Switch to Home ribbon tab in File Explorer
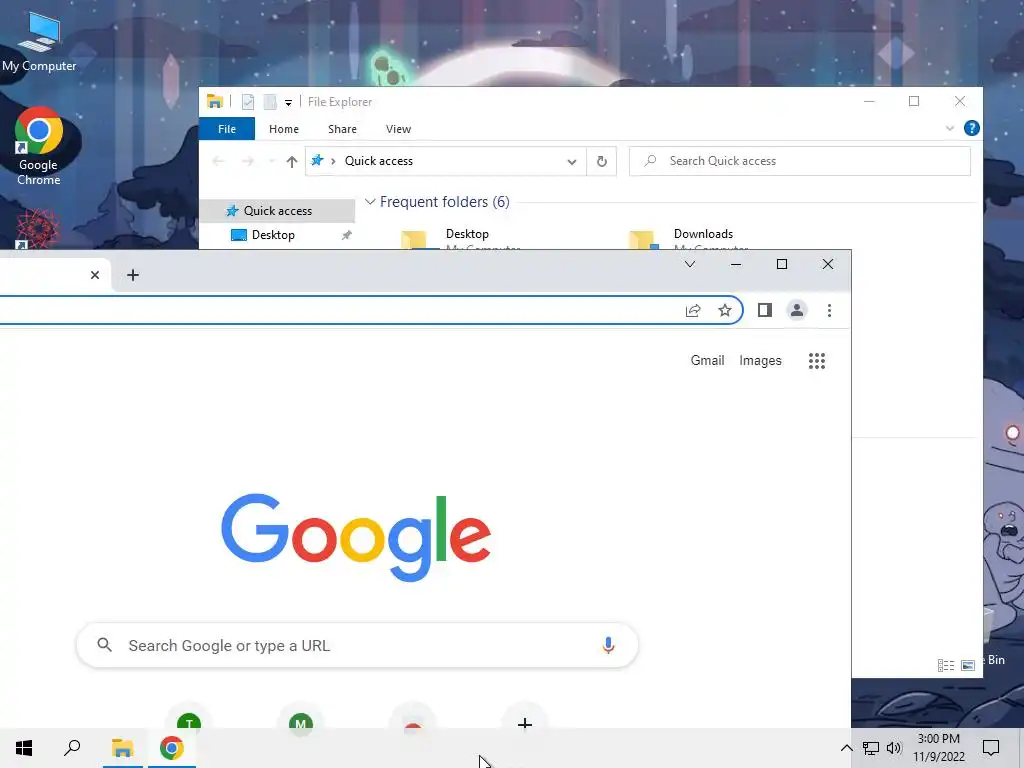The image size is (1024, 768). (283, 129)
